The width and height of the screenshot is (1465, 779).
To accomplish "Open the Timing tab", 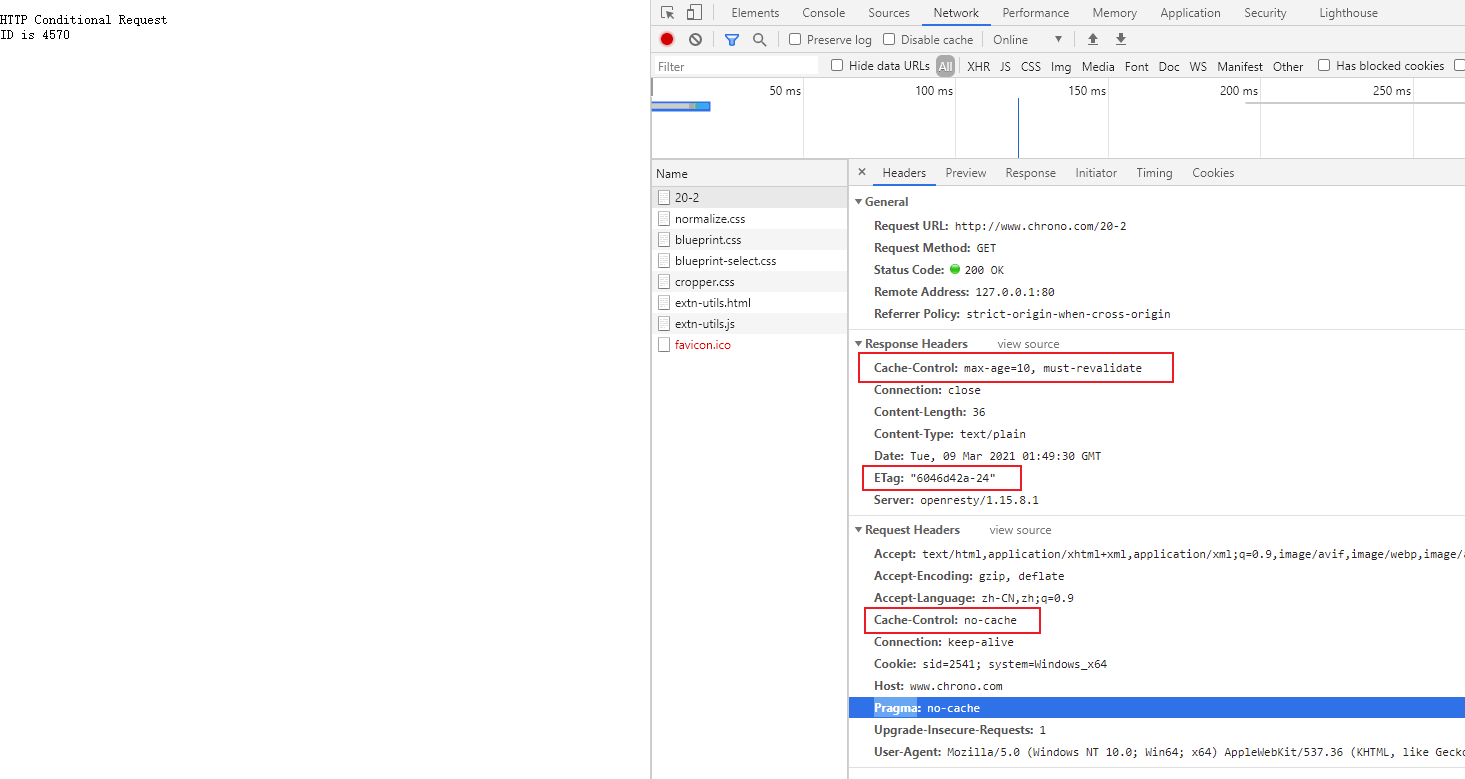I will 1153,173.
